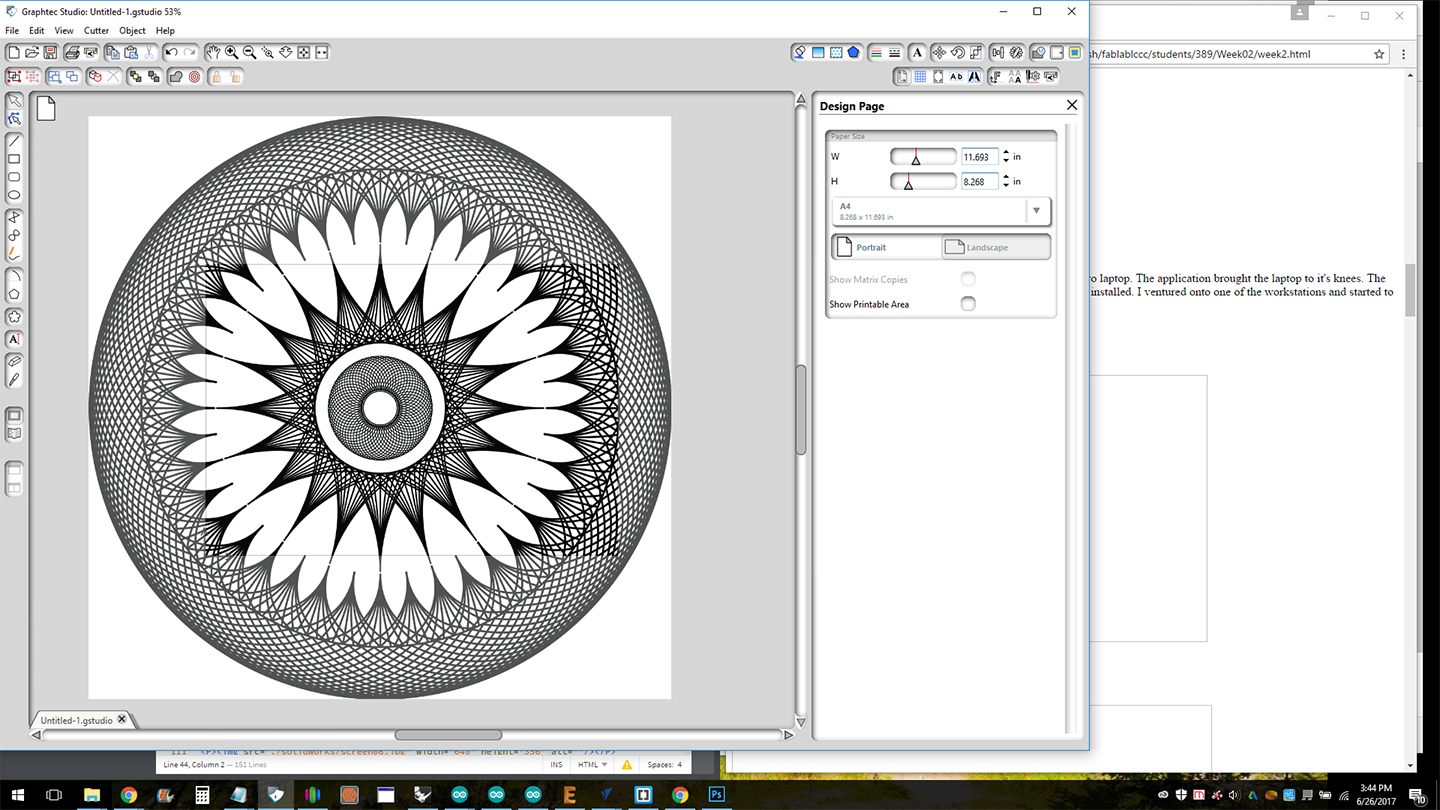Select the Draw a Rounded Rectangle tool
The image size is (1440, 810).
point(14,177)
